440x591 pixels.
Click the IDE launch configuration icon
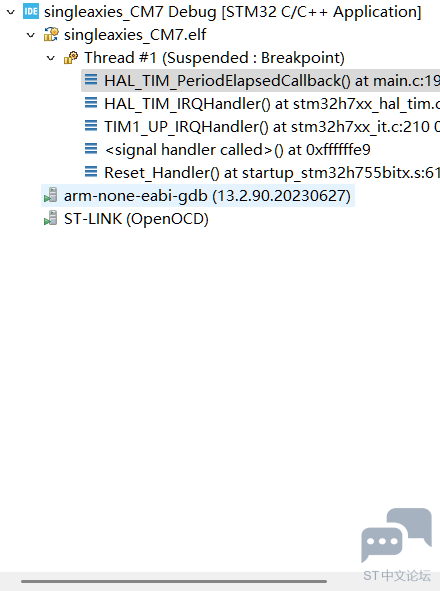pos(31,11)
